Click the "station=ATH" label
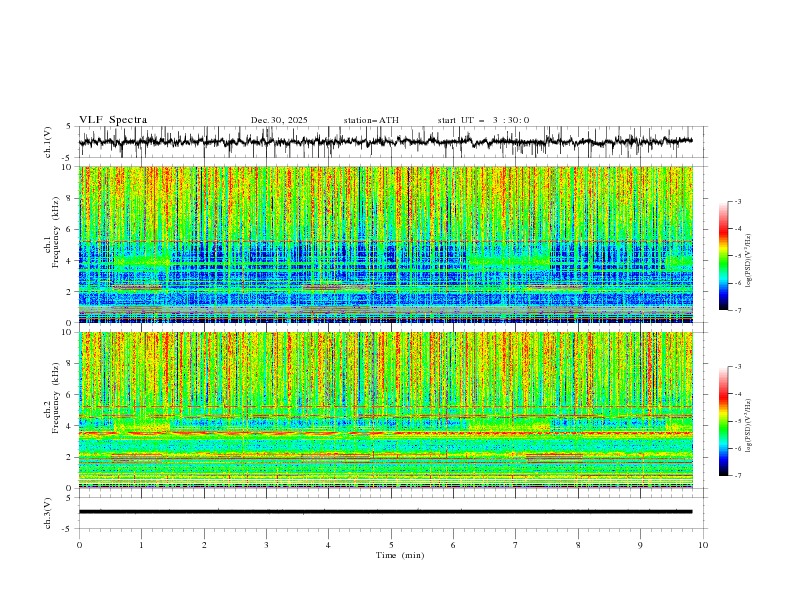The image size is (792, 612). click(x=371, y=120)
